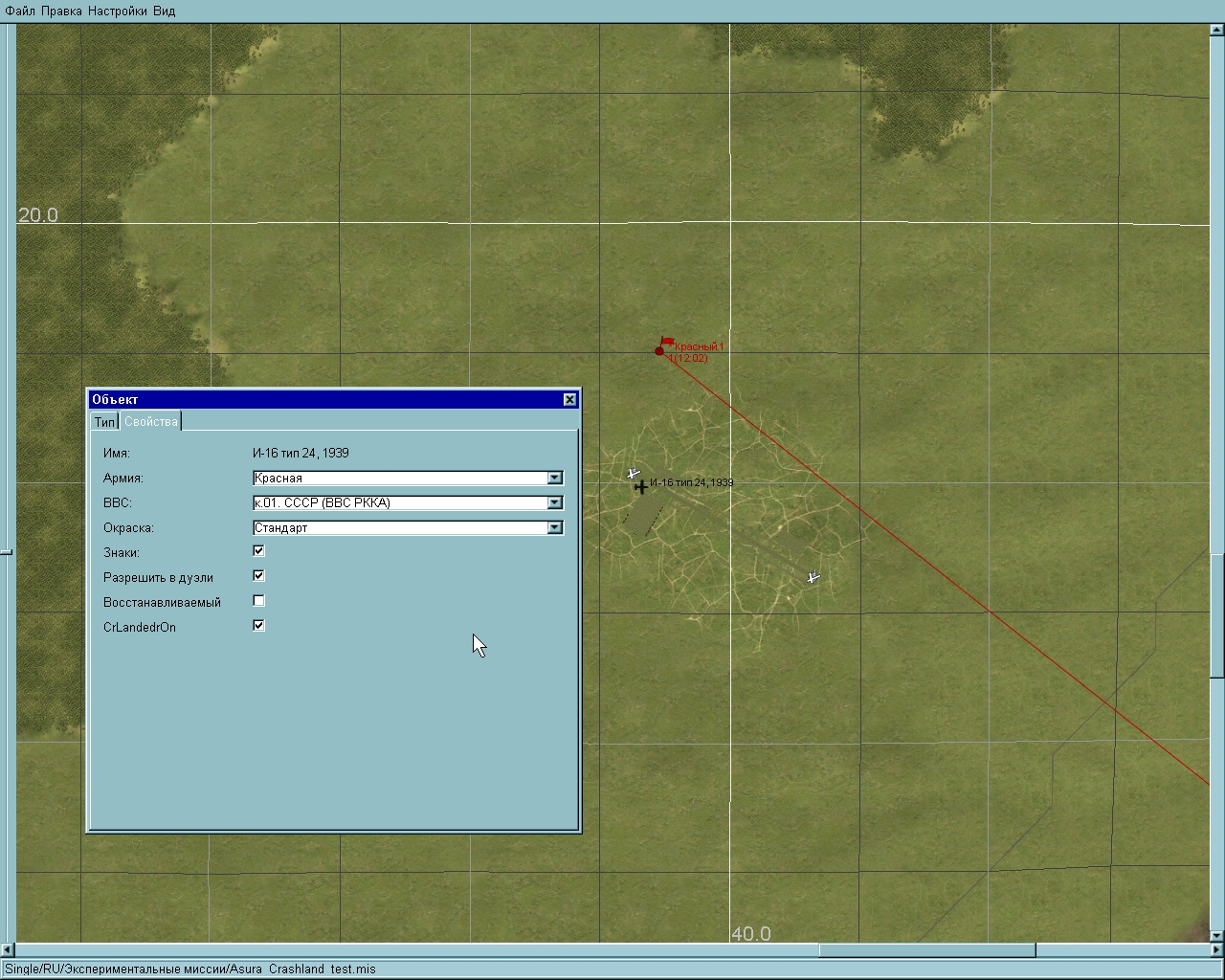This screenshot has height=980, width=1225.
Task: Select the red flag waypoint Красный 1
Action: click(x=663, y=345)
